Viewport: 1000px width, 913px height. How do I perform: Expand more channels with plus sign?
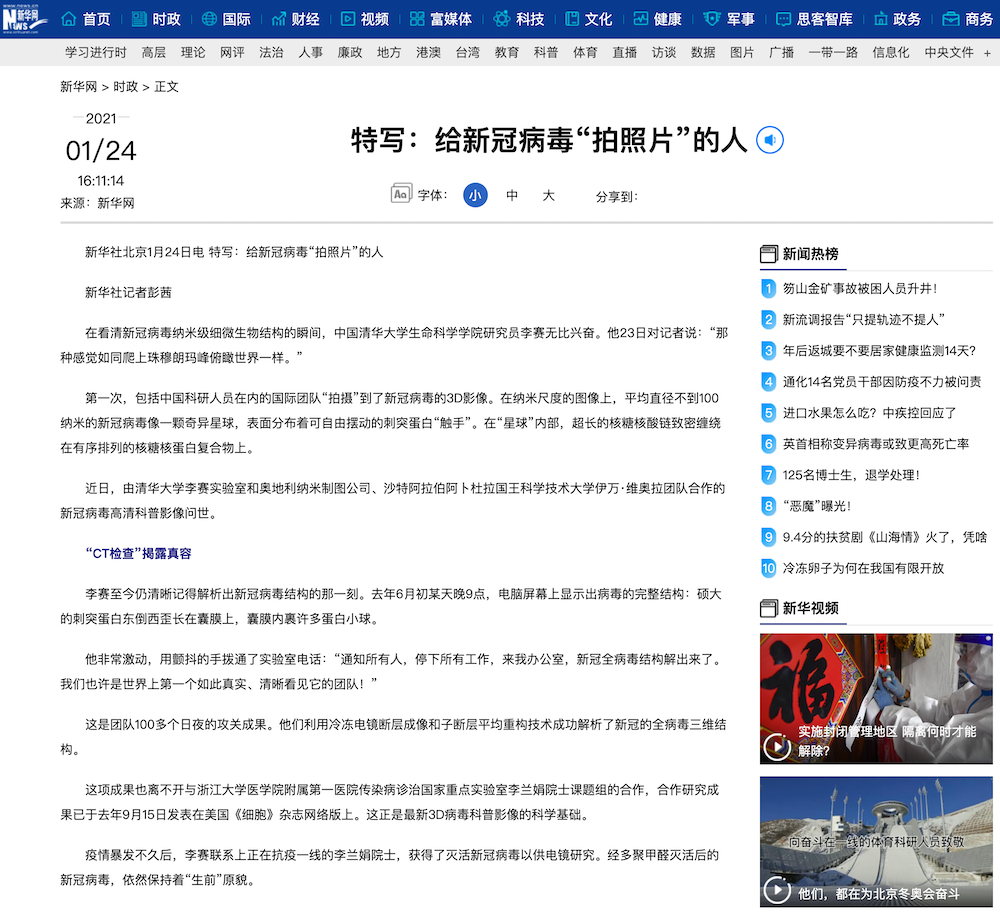987,54
